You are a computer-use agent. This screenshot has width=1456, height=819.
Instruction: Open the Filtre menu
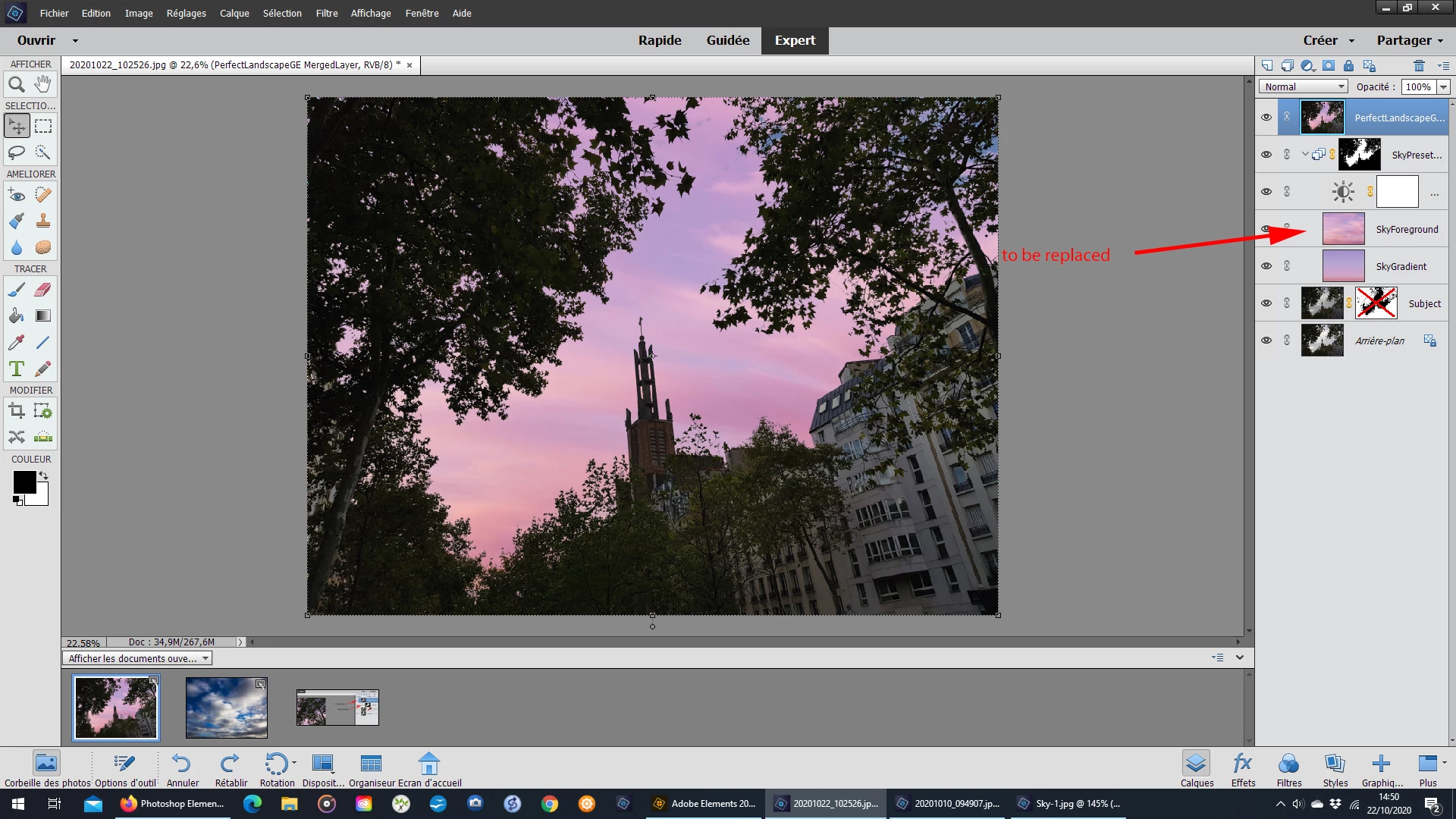pyautogui.click(x=327, y=13)
